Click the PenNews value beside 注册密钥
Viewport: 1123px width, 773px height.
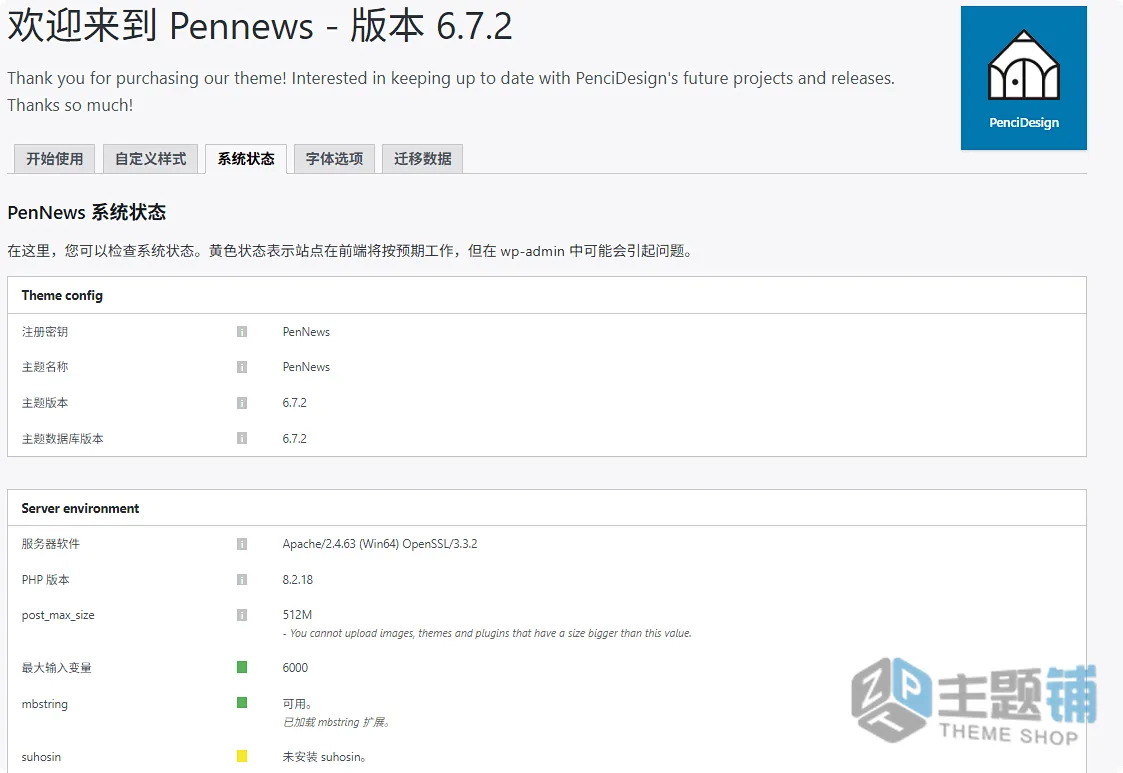[306, 332]
